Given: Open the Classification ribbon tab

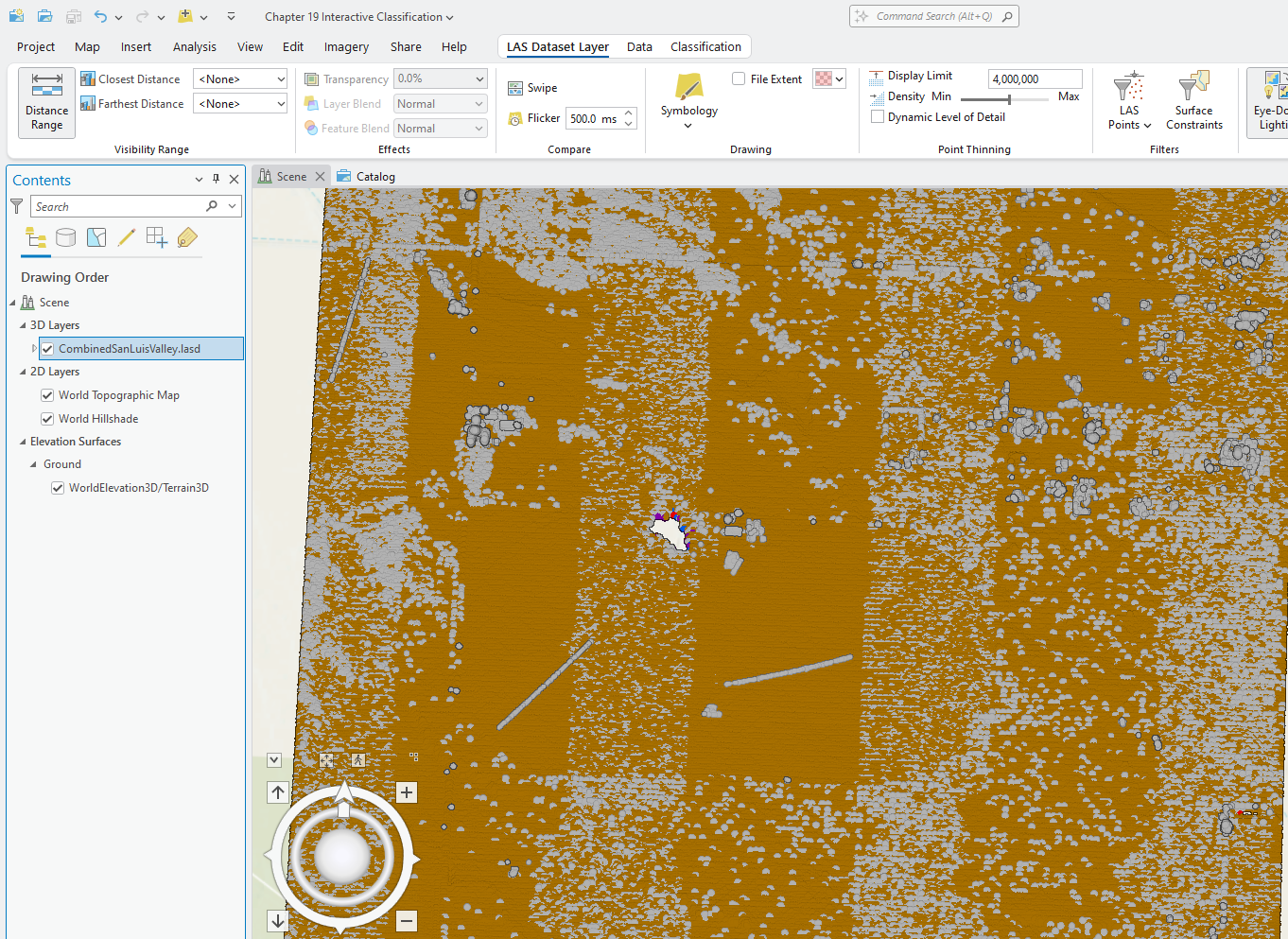Looking at the screenshot, I should coord(705,46).
